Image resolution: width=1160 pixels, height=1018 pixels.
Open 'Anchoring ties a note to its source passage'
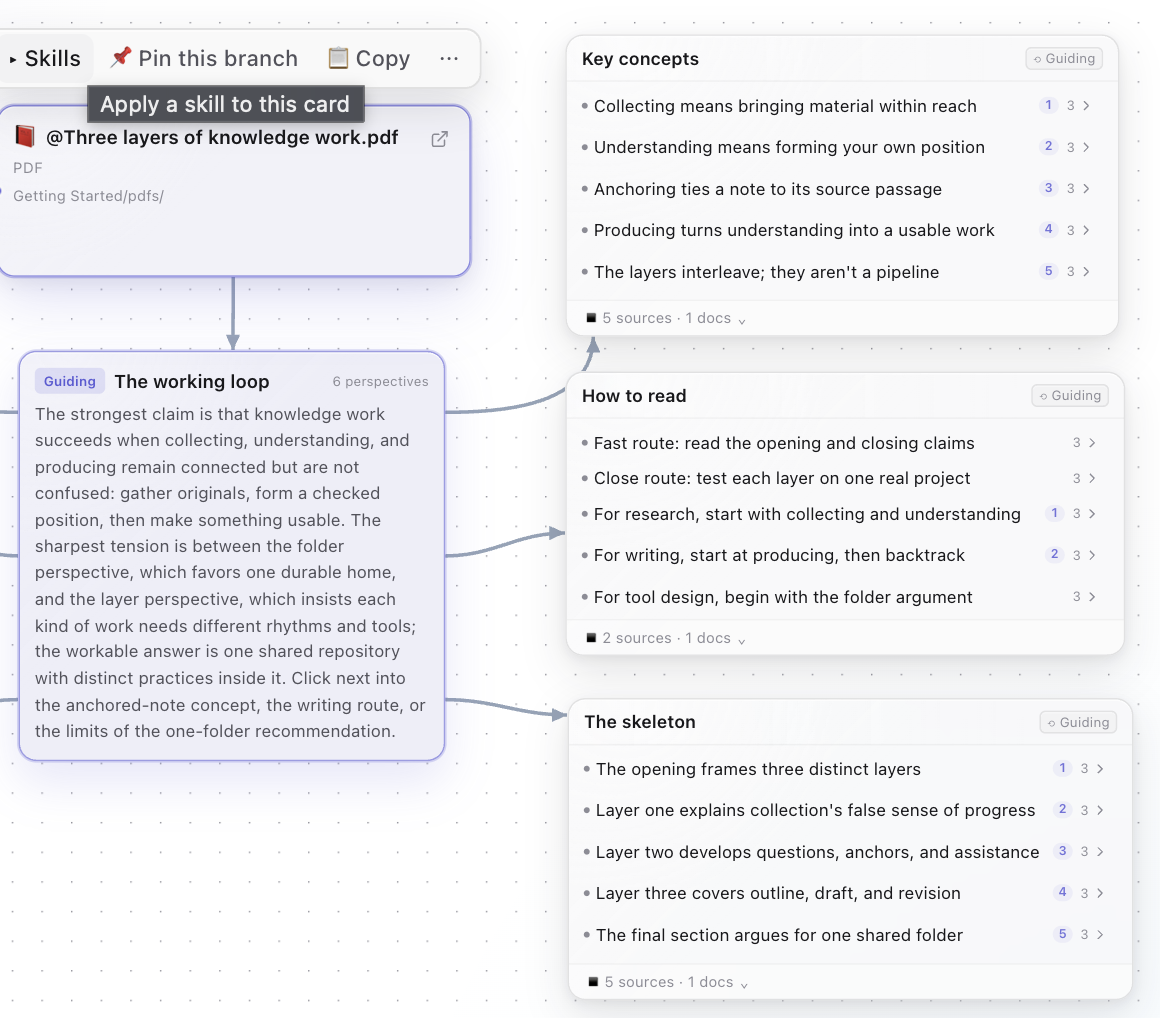pyautogui.click(x=768, y=189)
